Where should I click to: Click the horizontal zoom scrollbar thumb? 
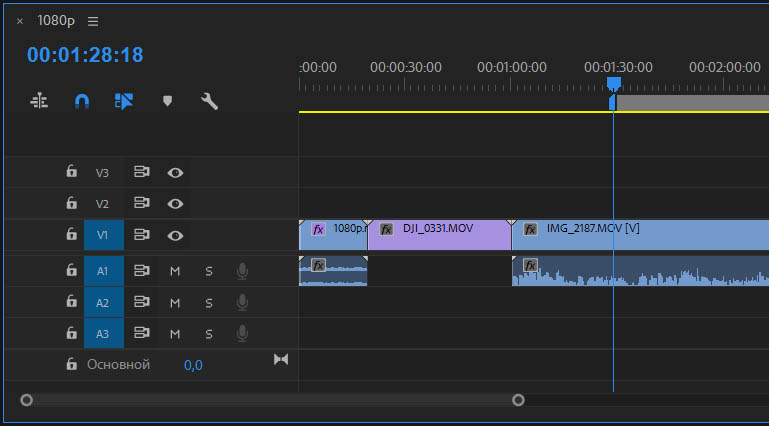(272, 400)
